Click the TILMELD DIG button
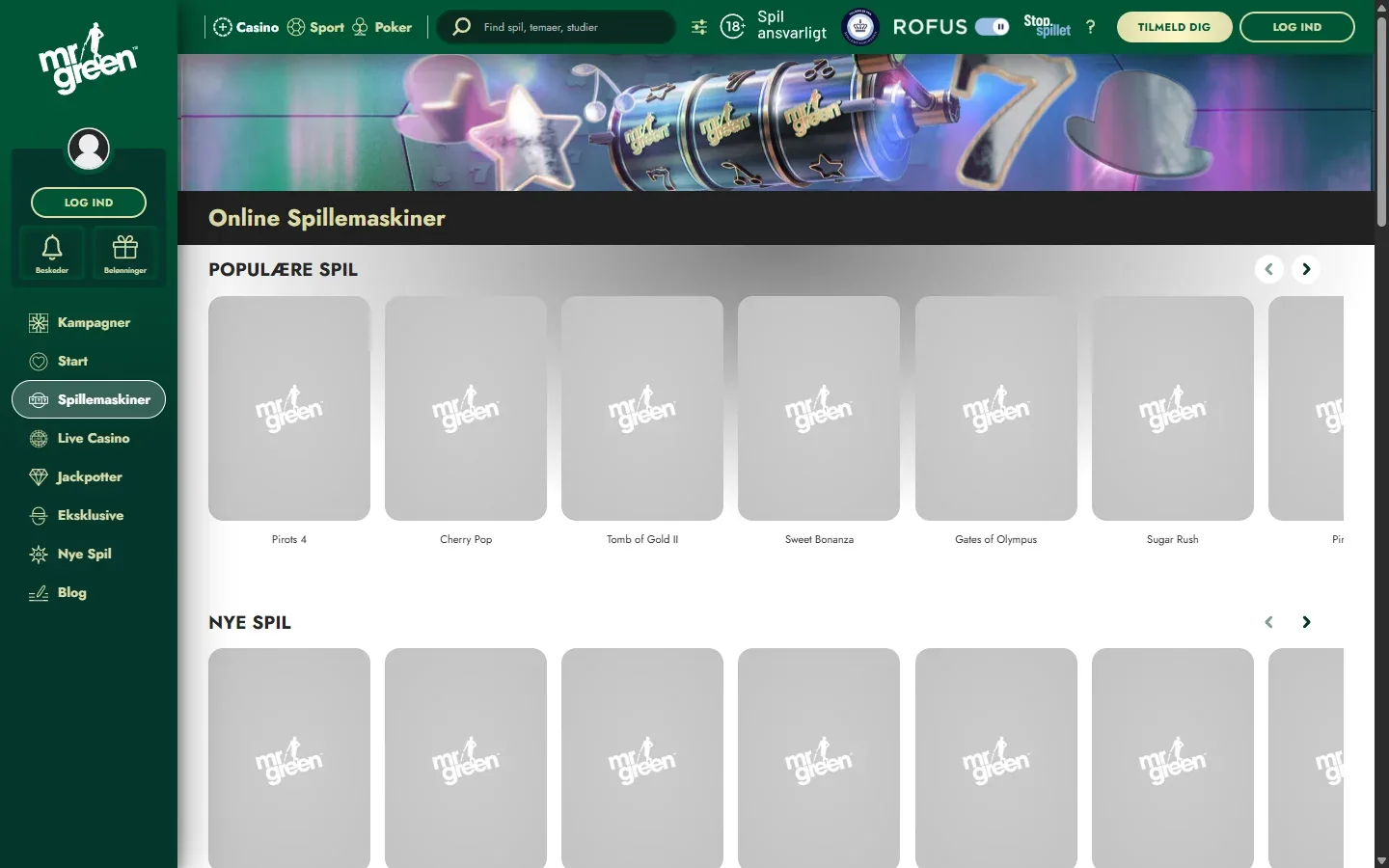The width and height of the screenshot is (1389, 868). click(1174, 27)
